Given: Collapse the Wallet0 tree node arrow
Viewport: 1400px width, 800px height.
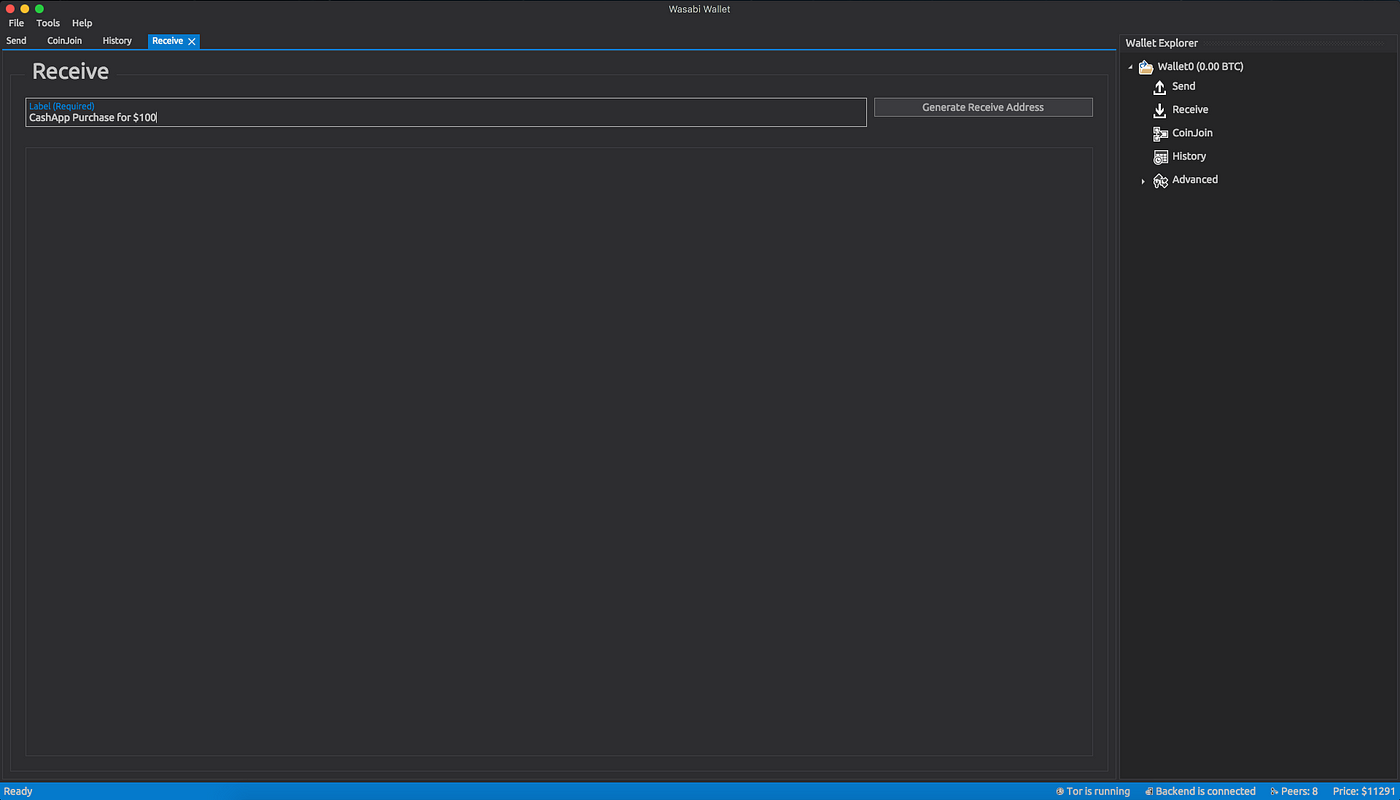Looking at the screenshot, I should (x=1131, y=68).
